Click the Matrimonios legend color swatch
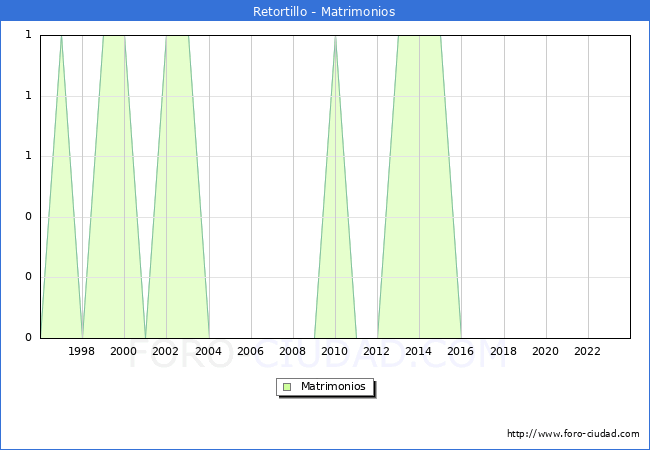 pos(287,387)
